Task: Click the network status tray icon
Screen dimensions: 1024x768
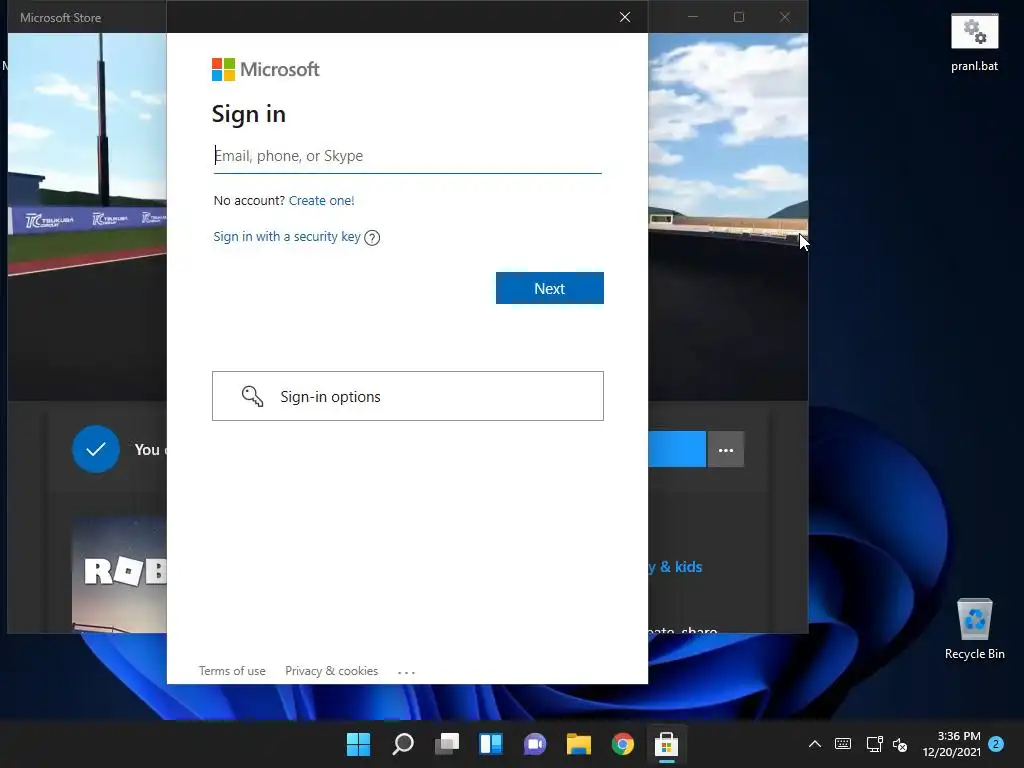Action: (874, 744)
